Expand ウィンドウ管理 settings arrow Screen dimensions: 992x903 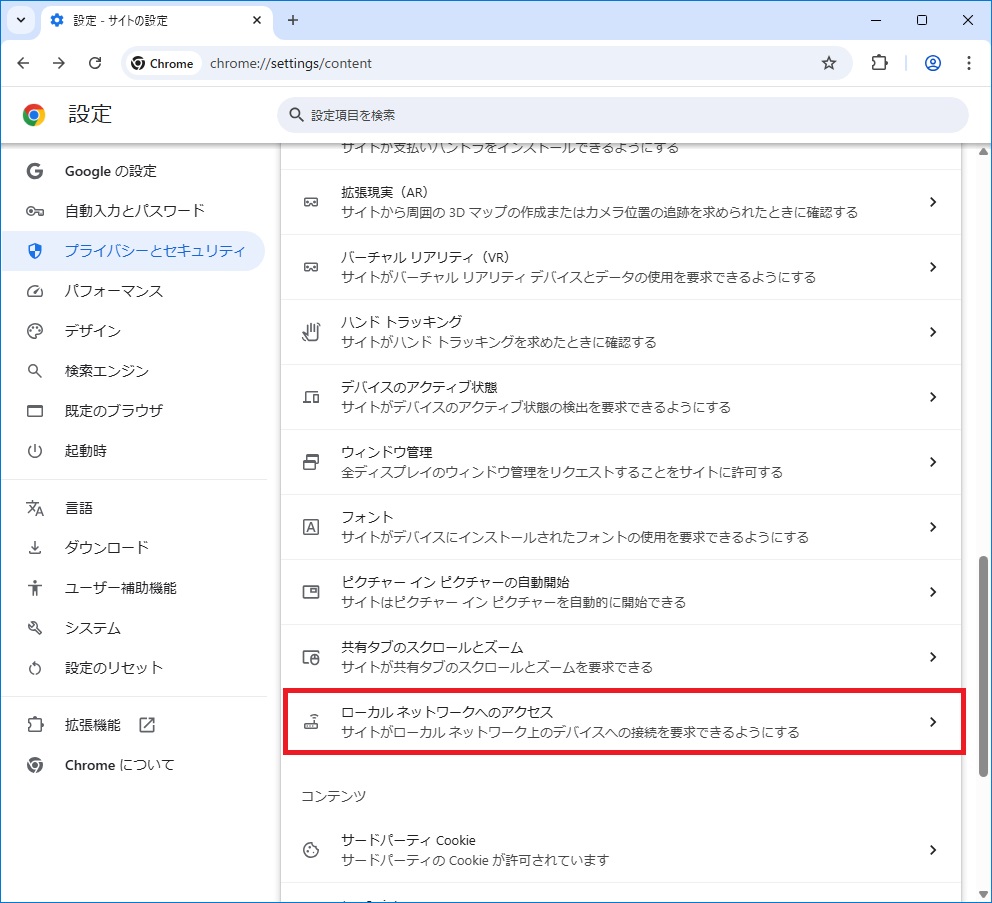pyautogui.click(x=932, y=462)
